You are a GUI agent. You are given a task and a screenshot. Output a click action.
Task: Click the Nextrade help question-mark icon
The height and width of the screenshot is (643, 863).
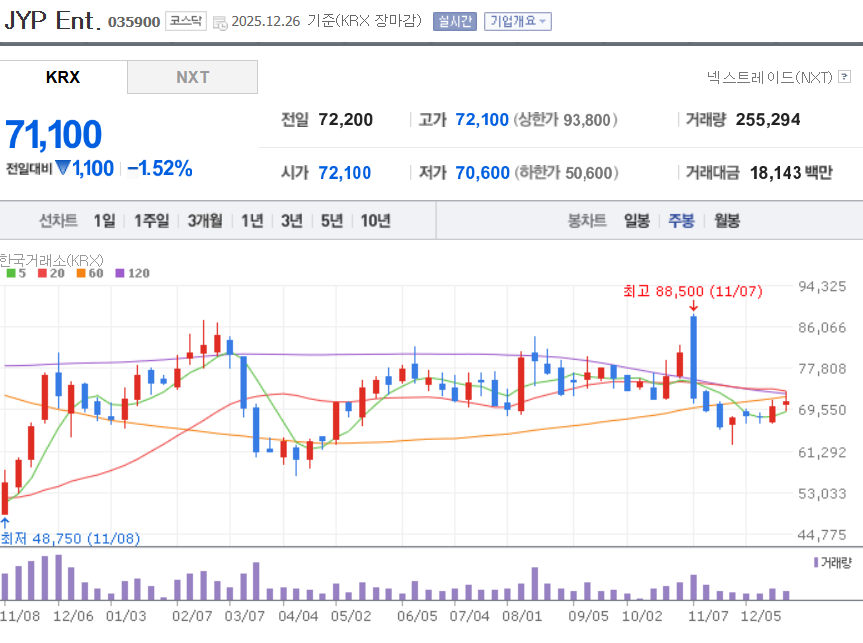coord(844,77)
